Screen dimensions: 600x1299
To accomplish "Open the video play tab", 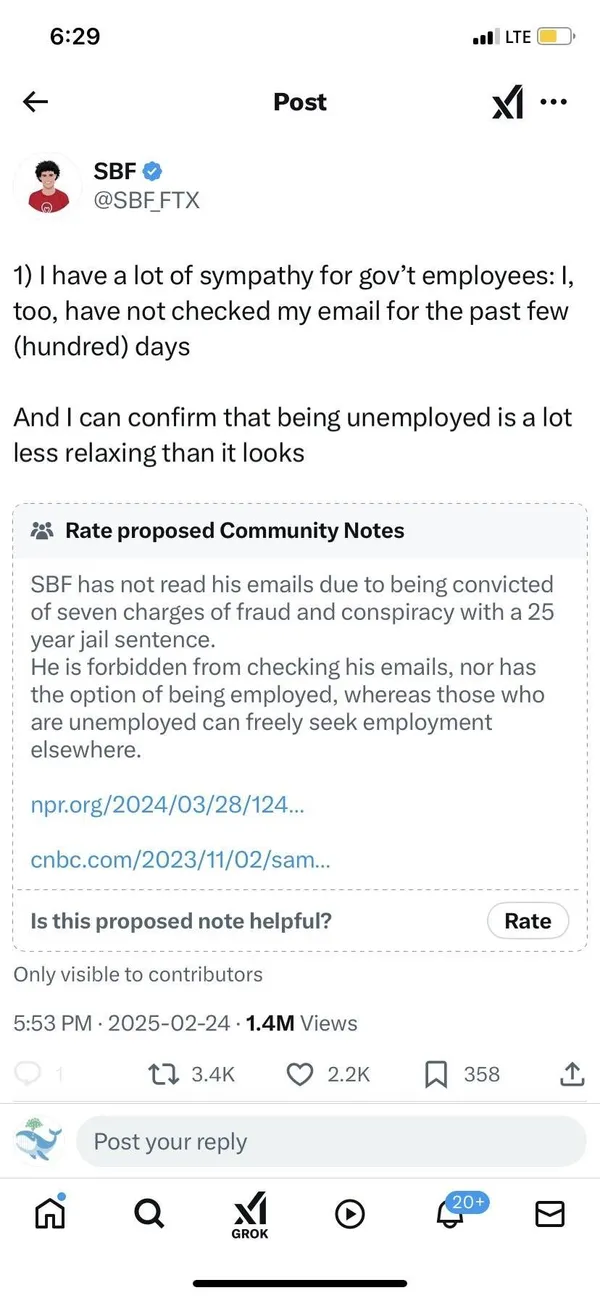I will [349, 1213].
